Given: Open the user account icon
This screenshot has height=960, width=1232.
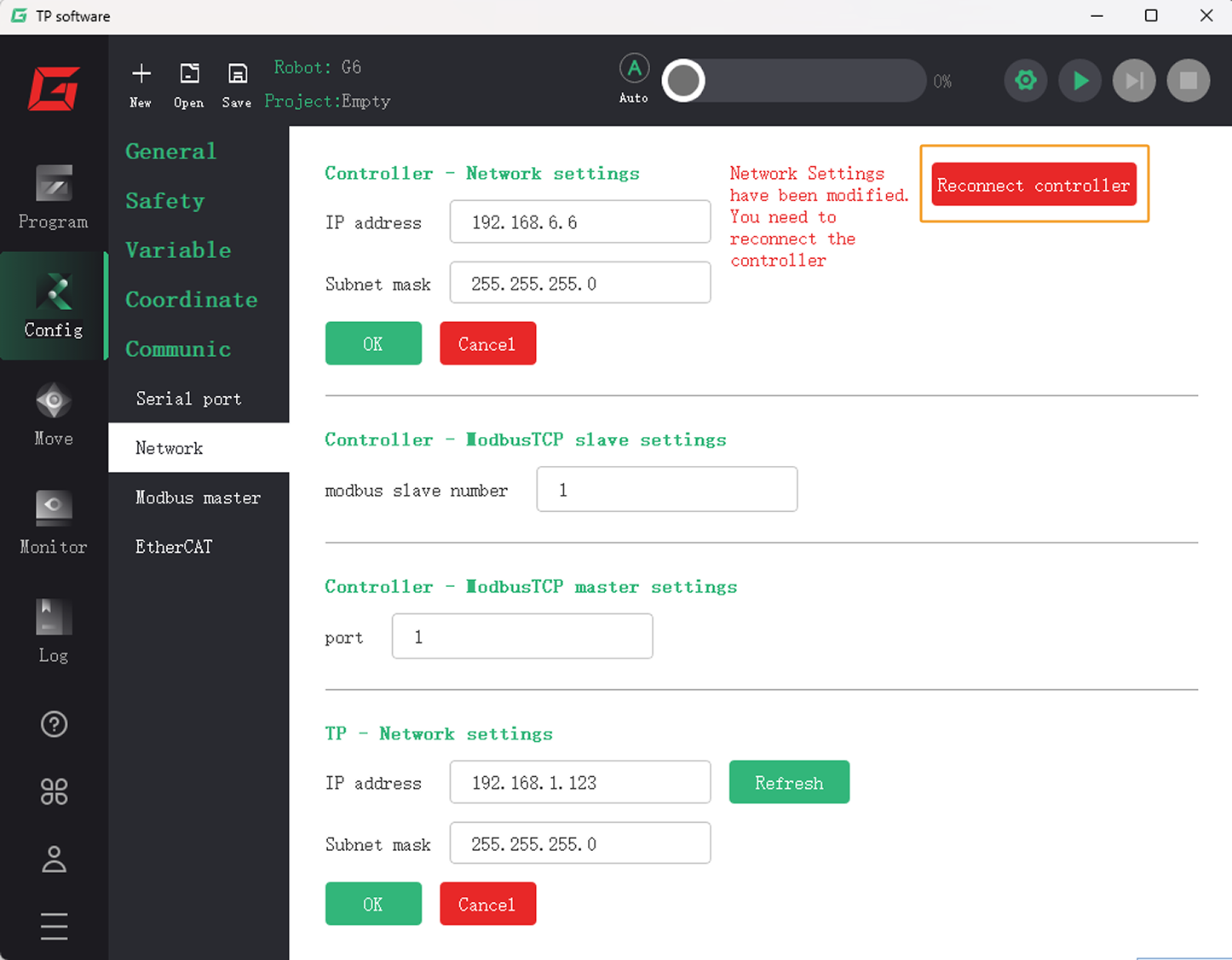Looking at the screenshot, I should (x=54, y=859).
